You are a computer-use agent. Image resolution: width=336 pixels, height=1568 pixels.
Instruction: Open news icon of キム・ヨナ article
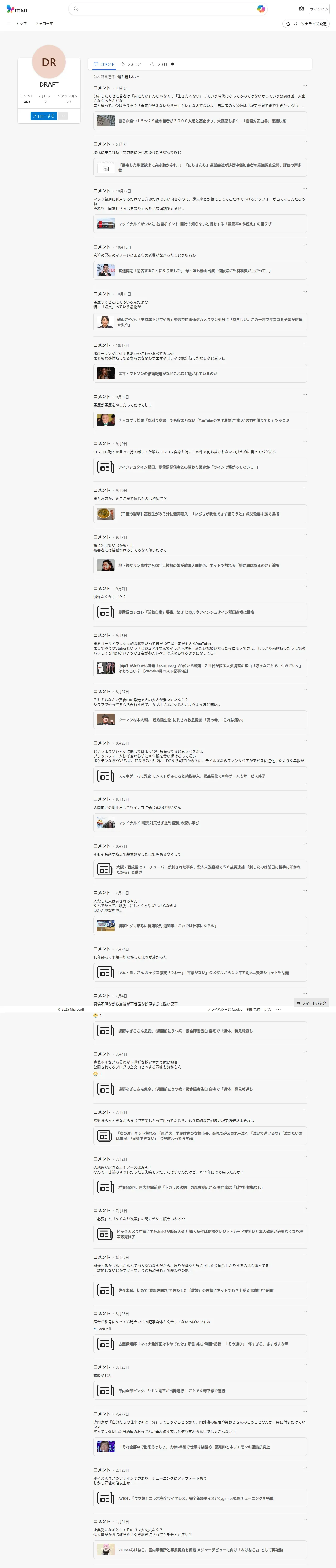pos(105,973)
